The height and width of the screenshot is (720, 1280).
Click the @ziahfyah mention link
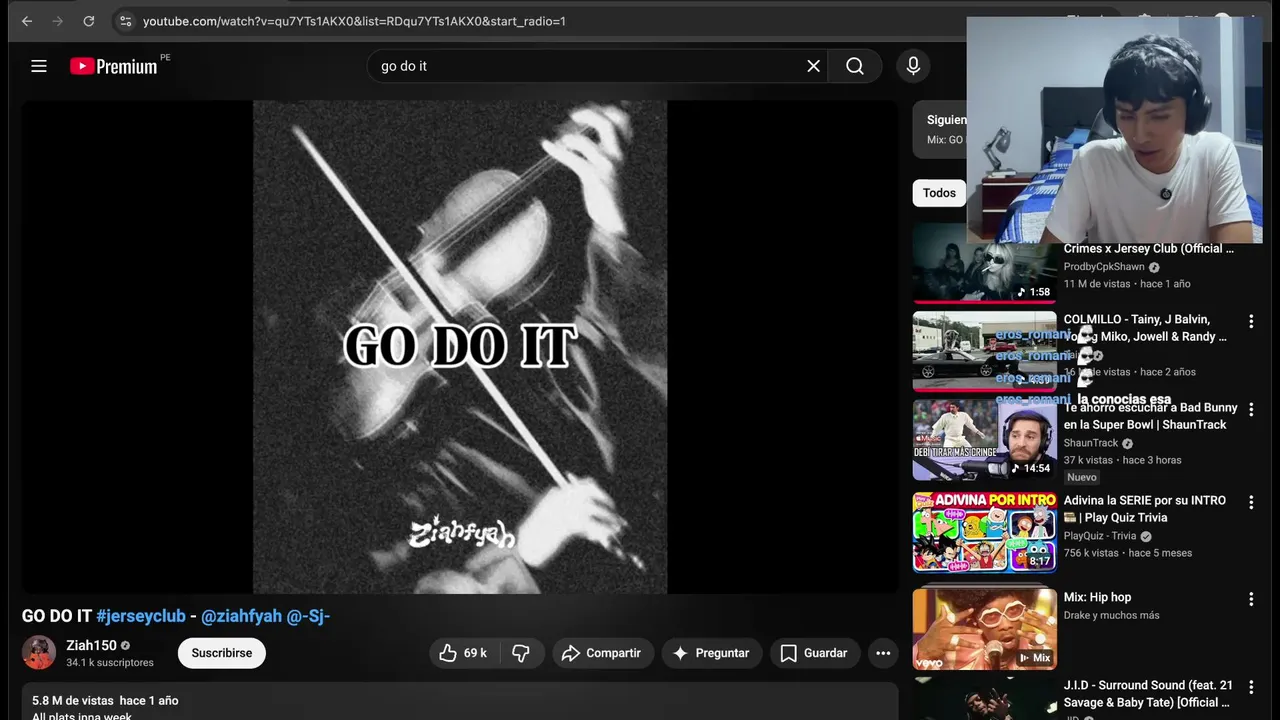coord(241,616)
